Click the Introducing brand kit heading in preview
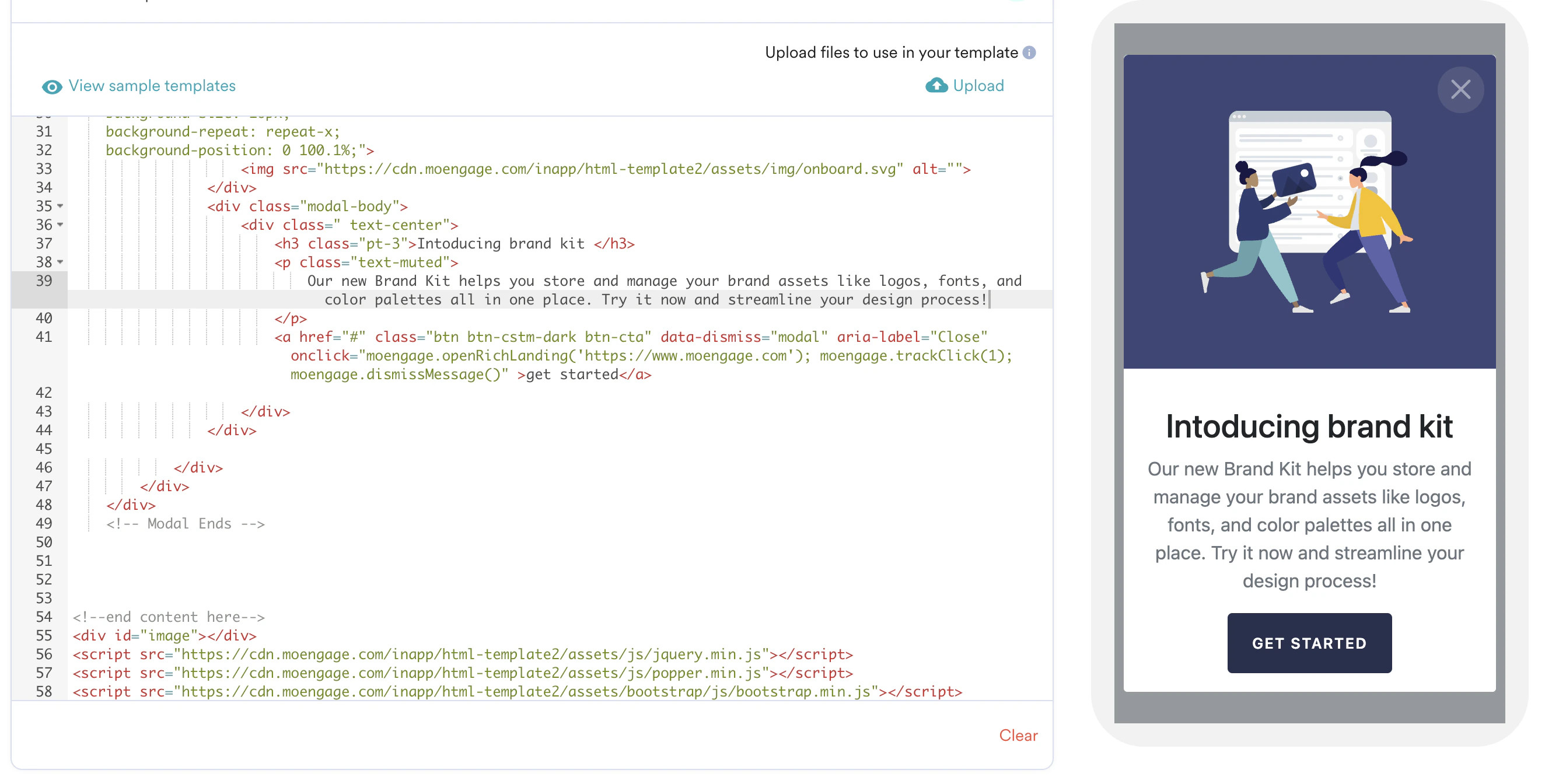Viewport: 1545px width, 784px height. [x=1310, y=426]
